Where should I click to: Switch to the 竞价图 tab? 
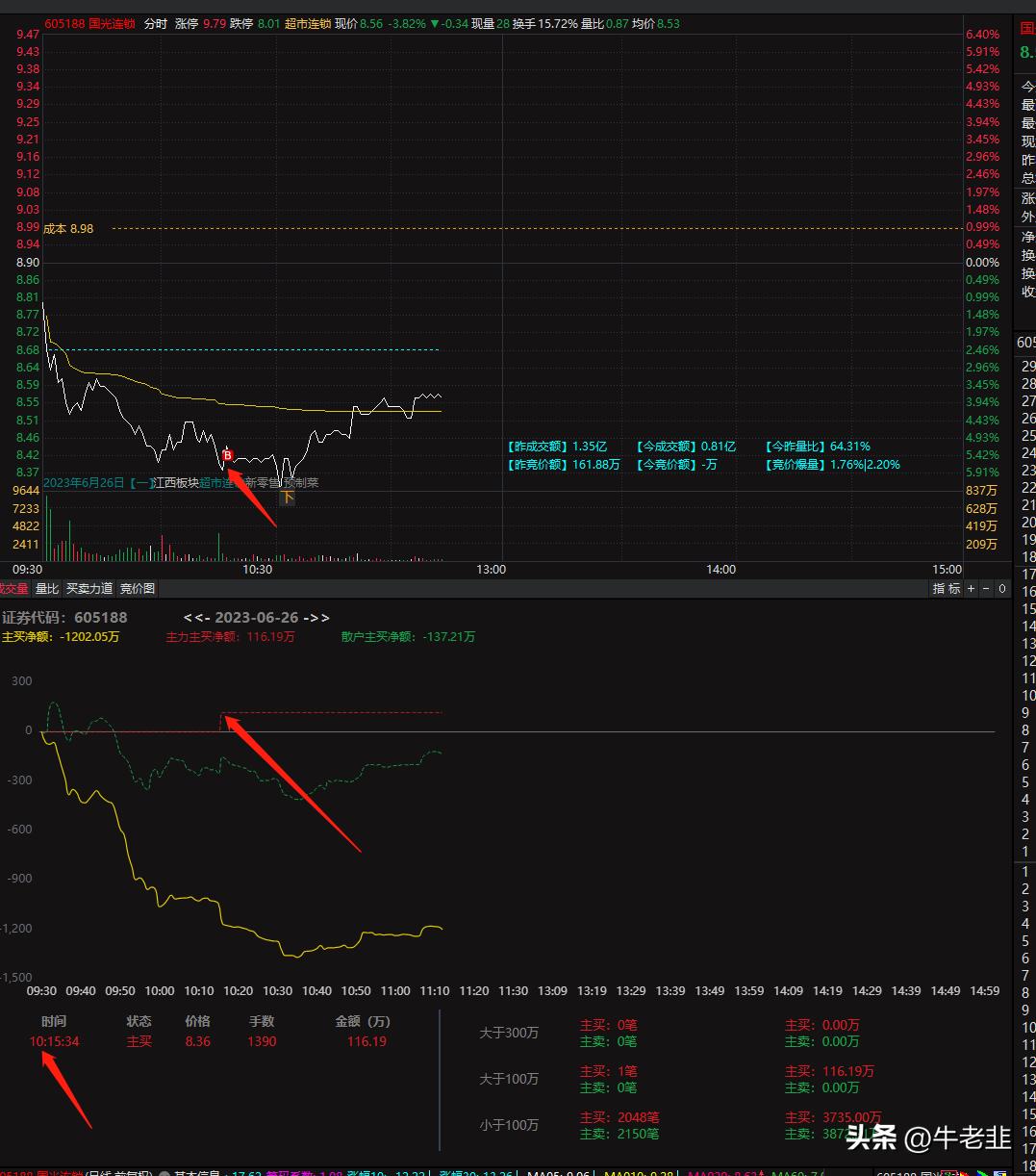tap(137, 588)
